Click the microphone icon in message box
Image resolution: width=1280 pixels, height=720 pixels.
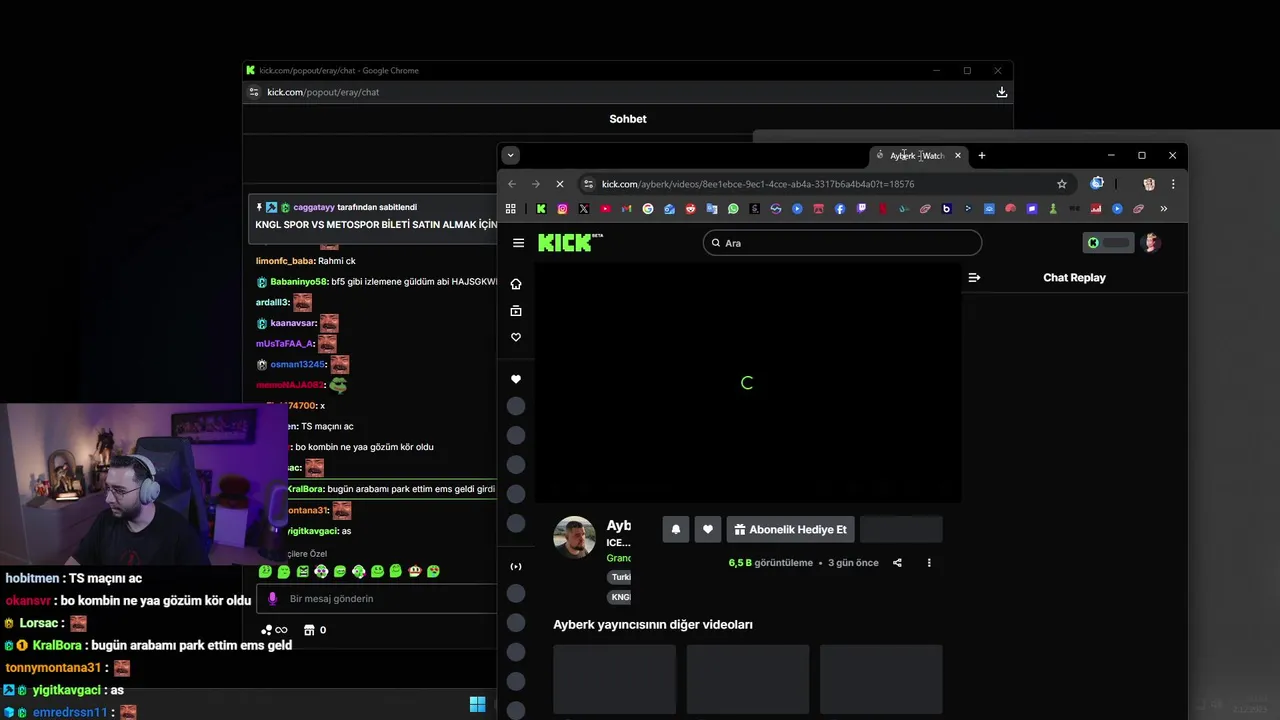coord(272,599)
